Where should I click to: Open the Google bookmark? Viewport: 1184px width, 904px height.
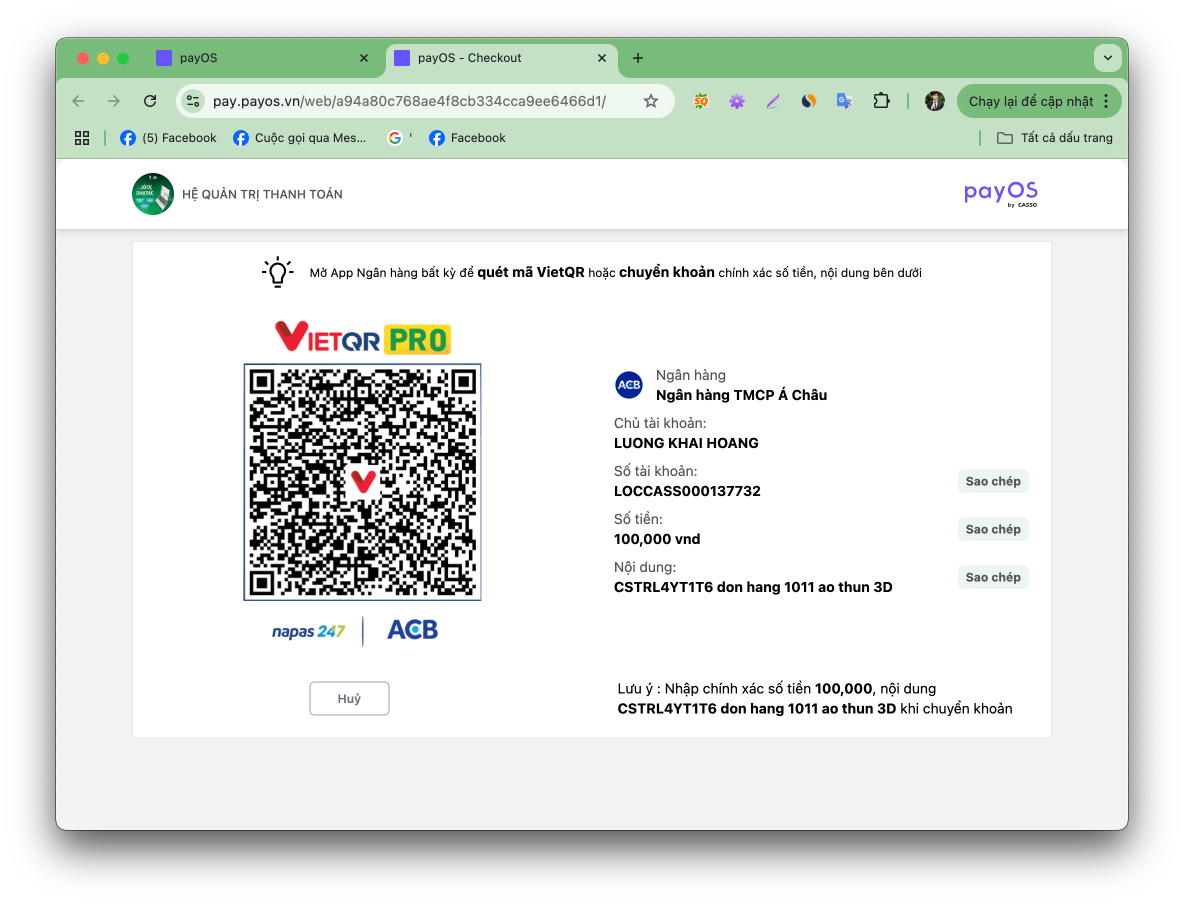(x=399, y=137)
